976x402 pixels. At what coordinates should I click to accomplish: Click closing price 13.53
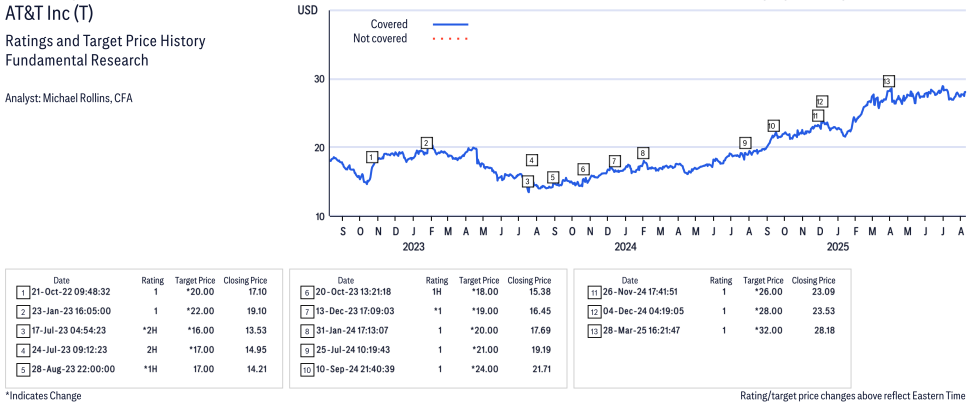255,330
